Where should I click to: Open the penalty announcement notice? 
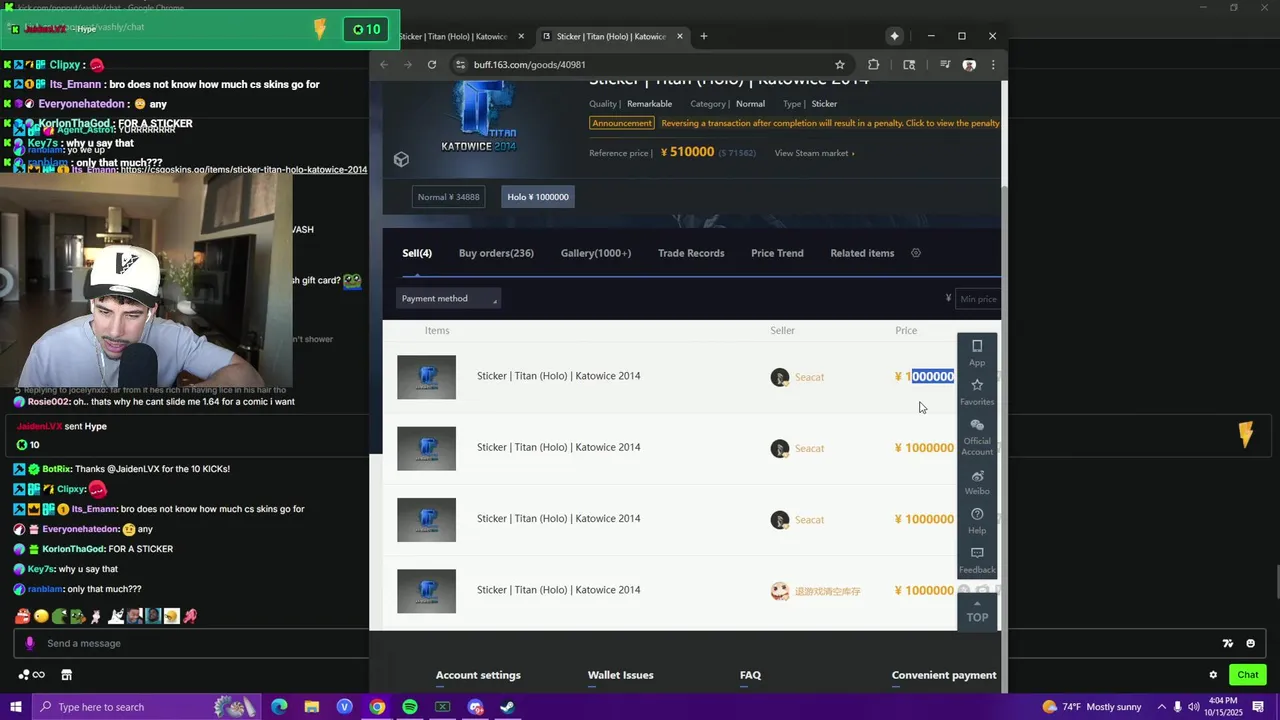(x=830, y=123)
